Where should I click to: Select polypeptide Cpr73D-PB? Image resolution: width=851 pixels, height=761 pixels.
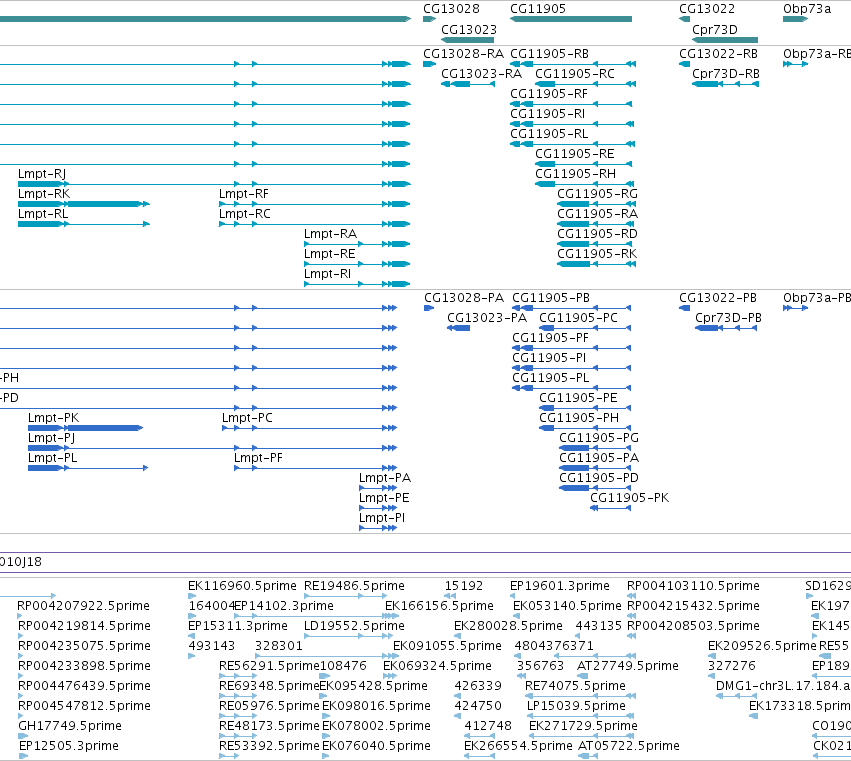point(728,318)
